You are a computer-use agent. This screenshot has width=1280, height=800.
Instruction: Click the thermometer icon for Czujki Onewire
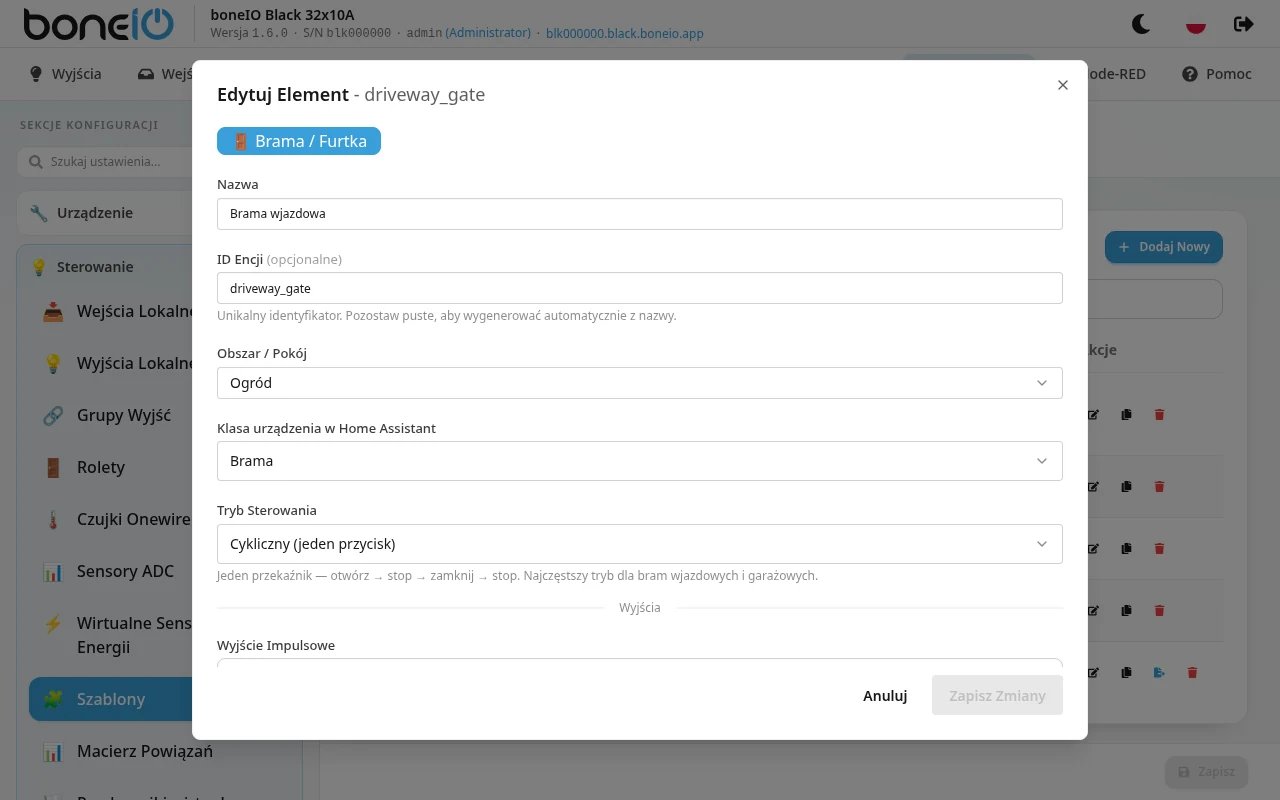(x=53, y=519)
